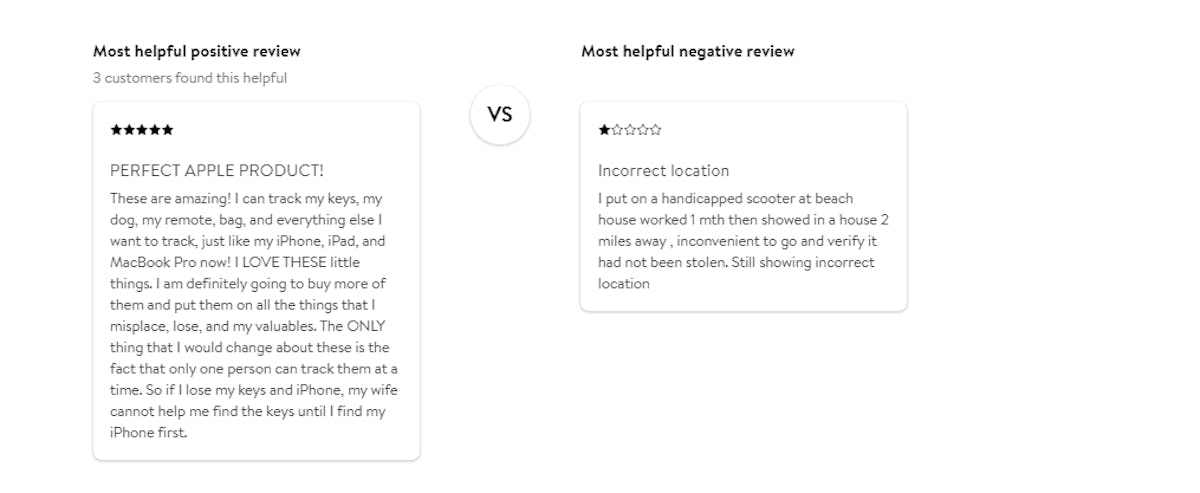Click '3 customers found this helpful' text
Viewport: 1200px width, 493px height.
tap(190, 78)
